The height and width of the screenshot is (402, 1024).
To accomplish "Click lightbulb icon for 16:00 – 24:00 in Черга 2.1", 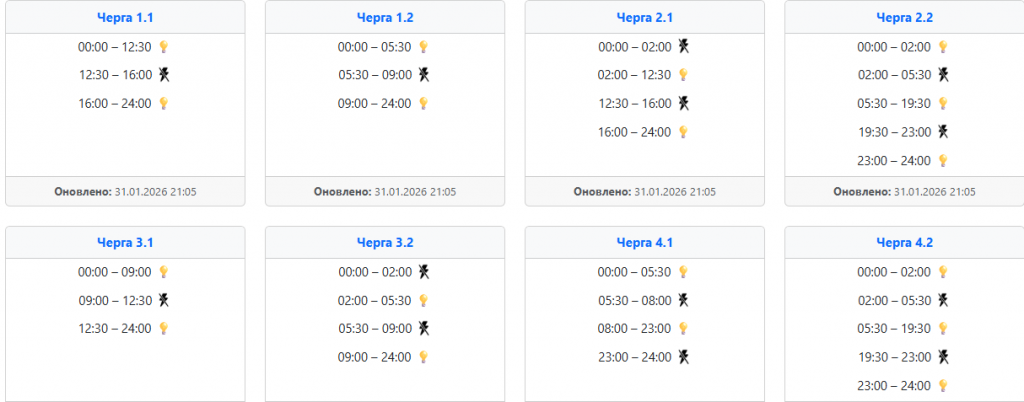I will click(684, 132).
